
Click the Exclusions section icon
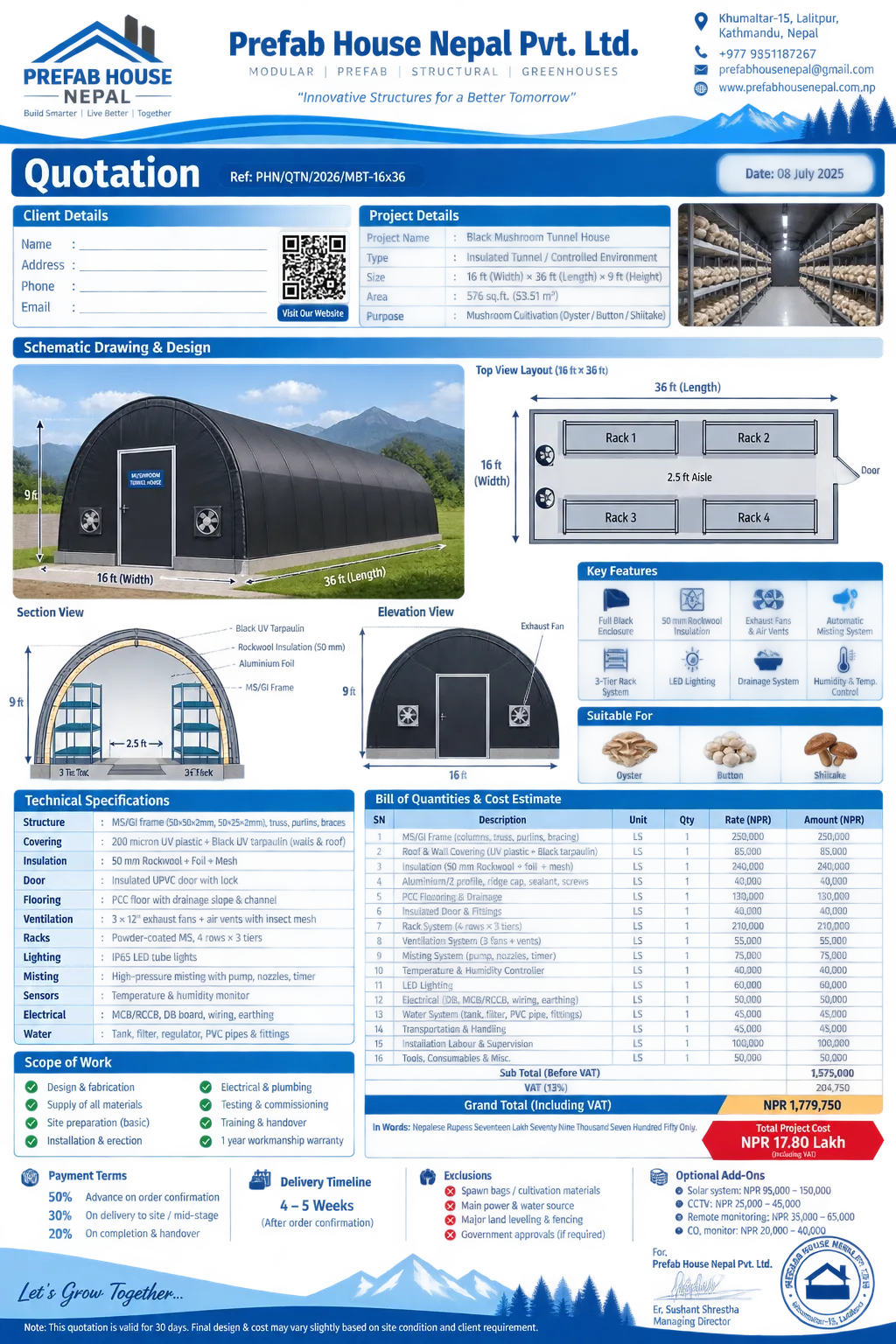click(x=428, y=1176)
